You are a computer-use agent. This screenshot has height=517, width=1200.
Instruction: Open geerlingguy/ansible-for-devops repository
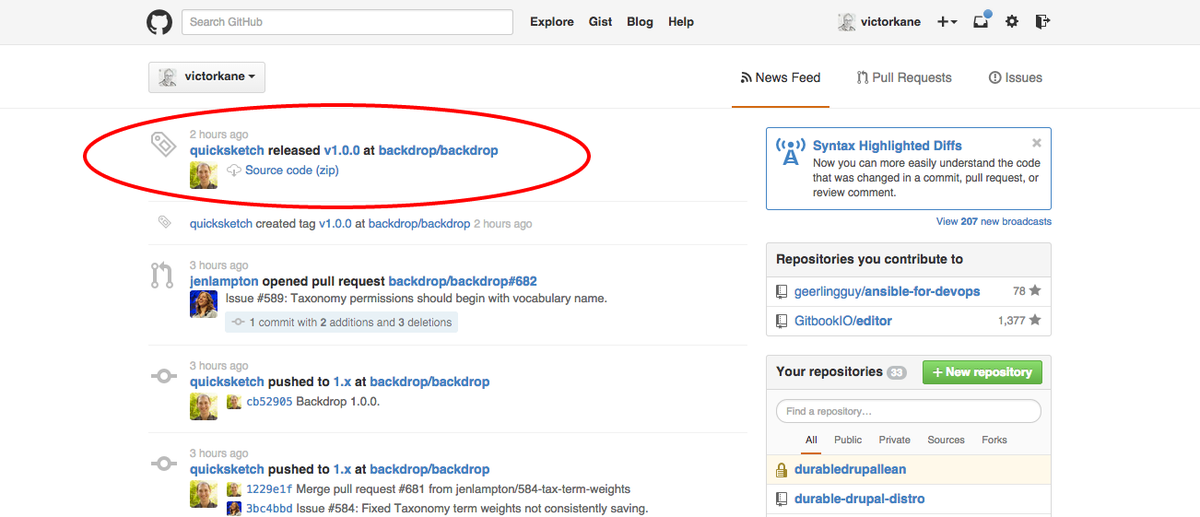(887, 291)
